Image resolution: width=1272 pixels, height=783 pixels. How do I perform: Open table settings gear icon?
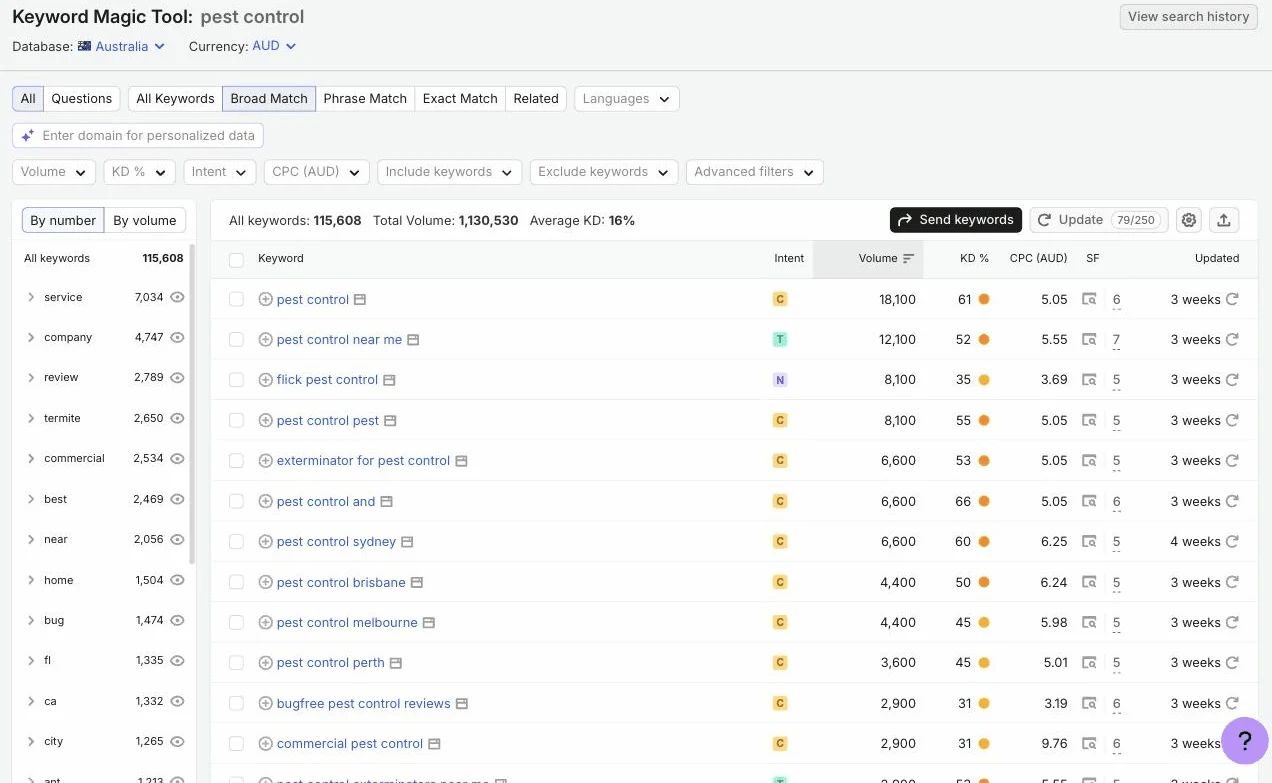(1189, 220)
